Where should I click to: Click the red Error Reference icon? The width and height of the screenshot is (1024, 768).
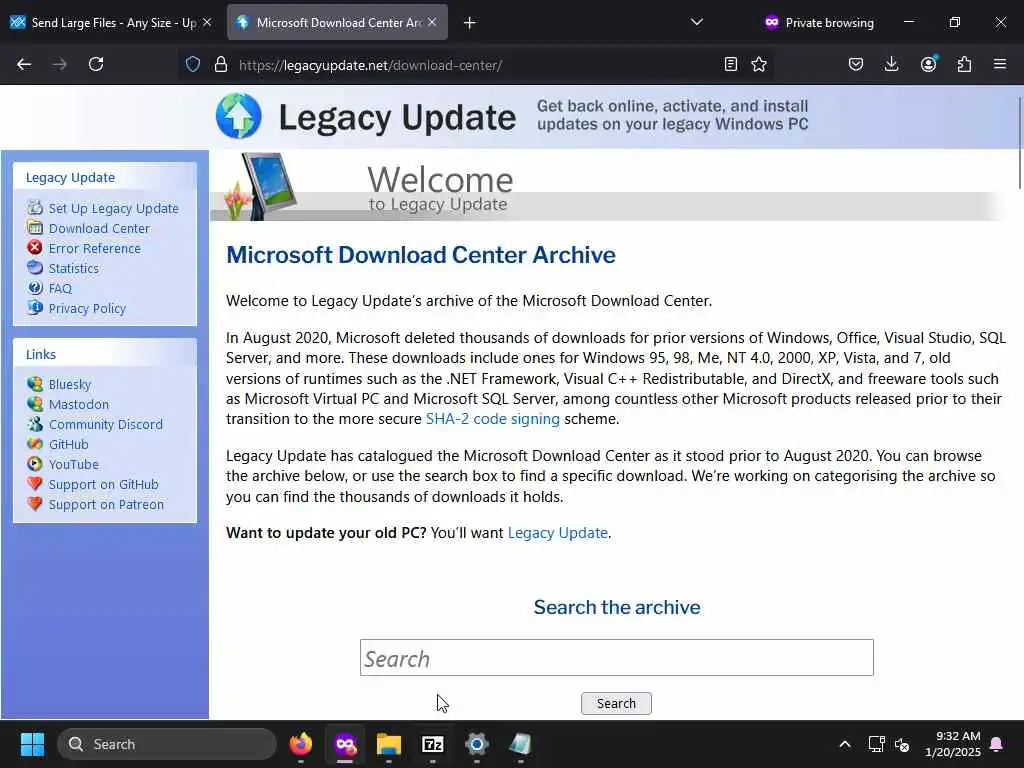[35, 248]
